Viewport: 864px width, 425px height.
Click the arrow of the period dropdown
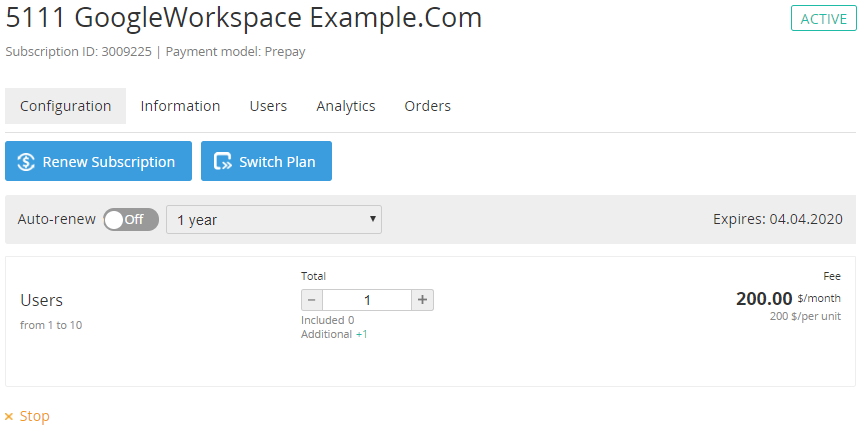[x=372, y=219]
